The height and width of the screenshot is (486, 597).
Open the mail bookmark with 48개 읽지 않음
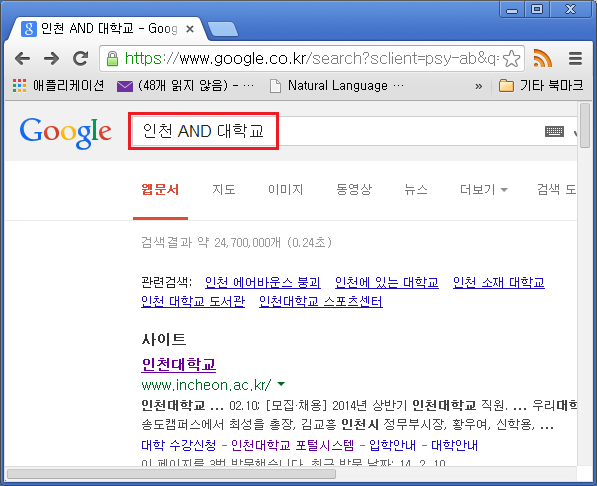click(185, 85)
